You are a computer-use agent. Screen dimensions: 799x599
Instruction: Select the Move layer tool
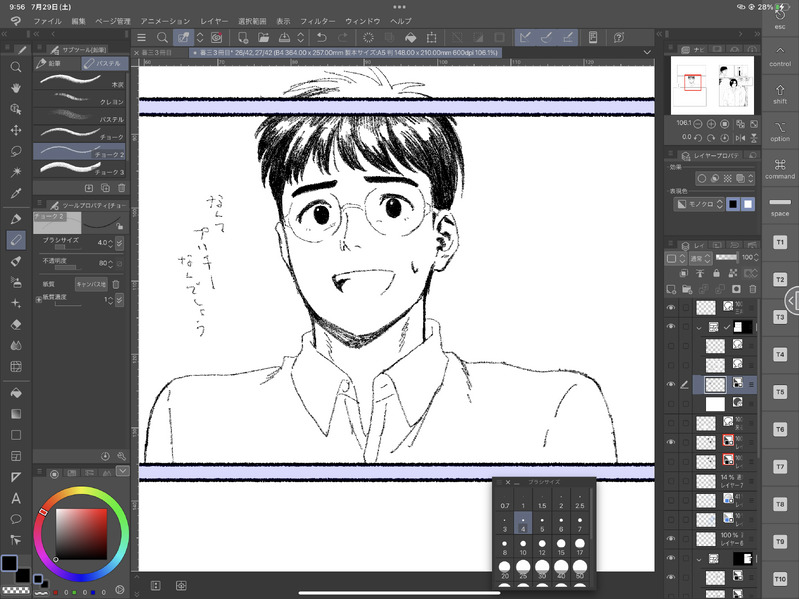tap(16, 130)
